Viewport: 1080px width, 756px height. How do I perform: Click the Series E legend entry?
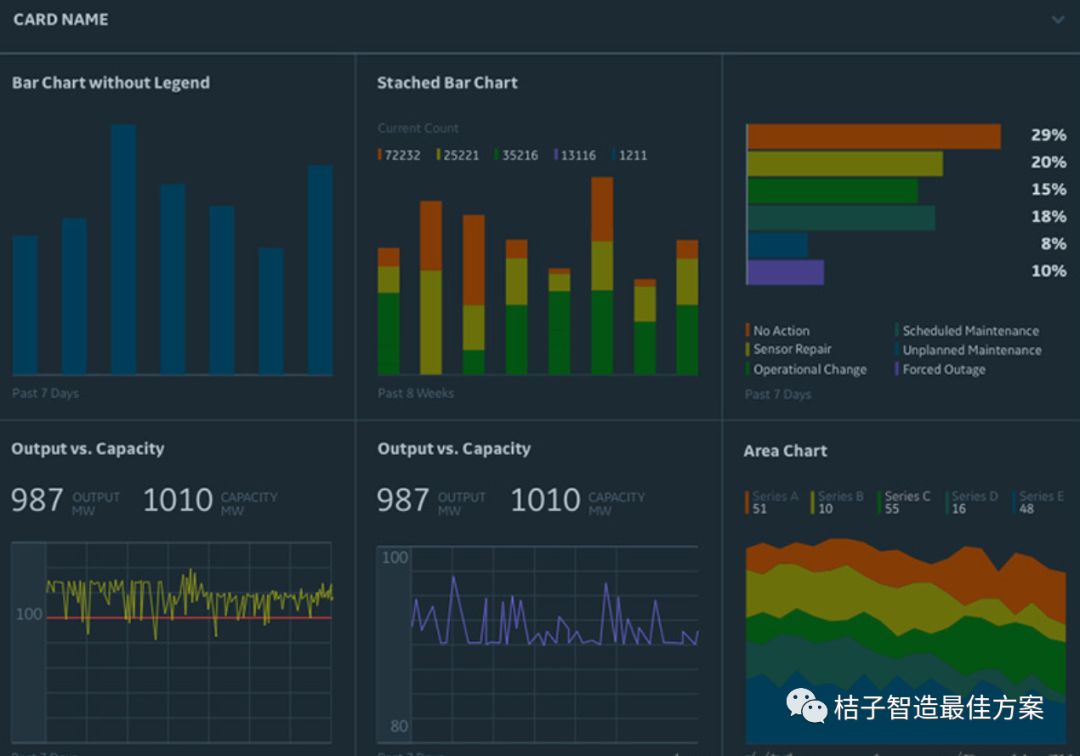pyautogui.click(x=1038, y=502)
